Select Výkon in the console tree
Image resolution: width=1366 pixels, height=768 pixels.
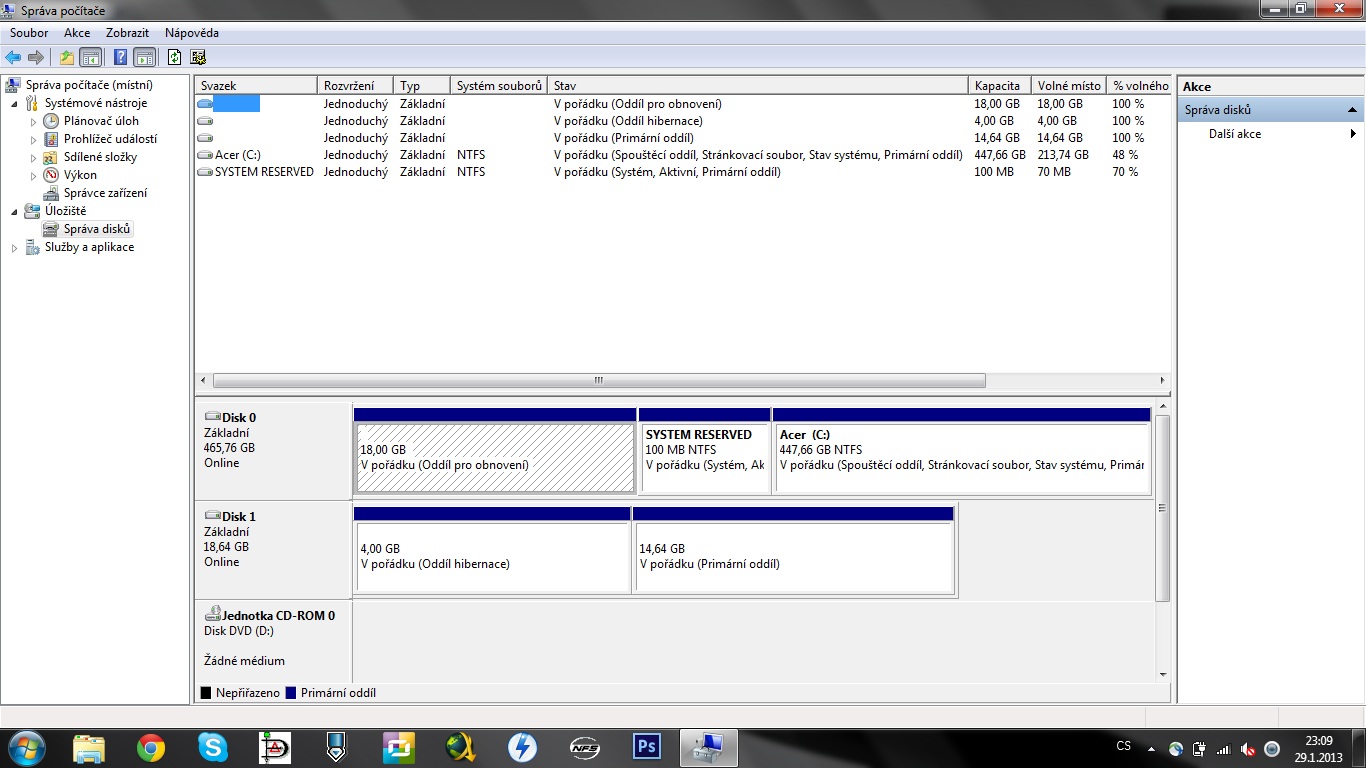(80, 175)
